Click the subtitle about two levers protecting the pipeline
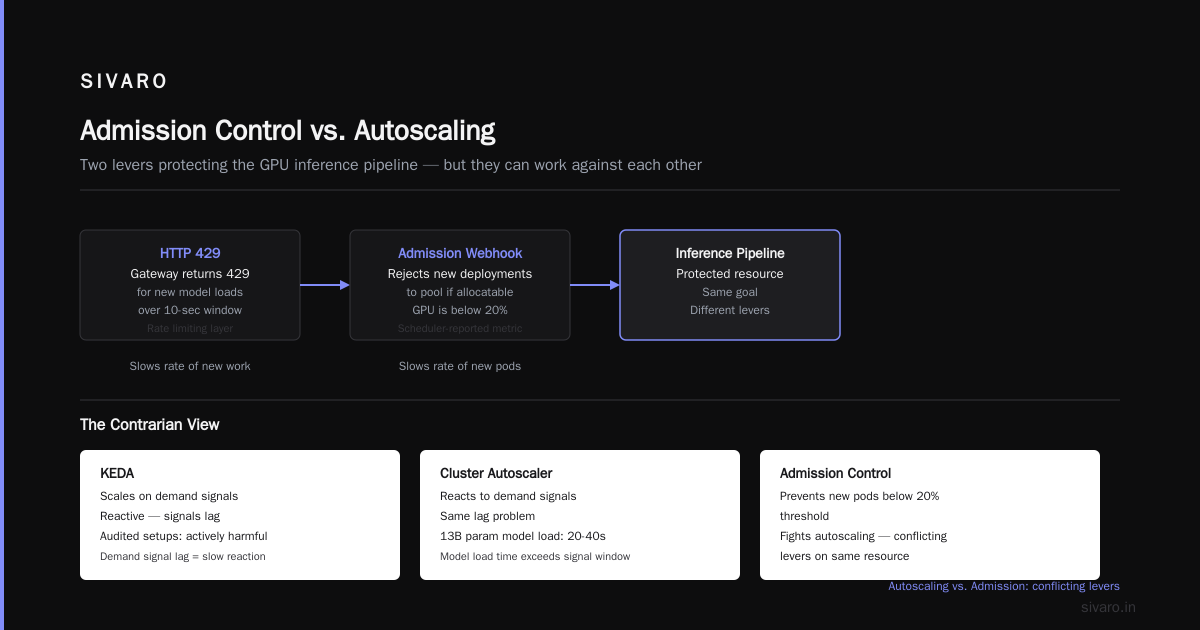The height and width of the screenshot is (630, 1200). pos(391,165)
